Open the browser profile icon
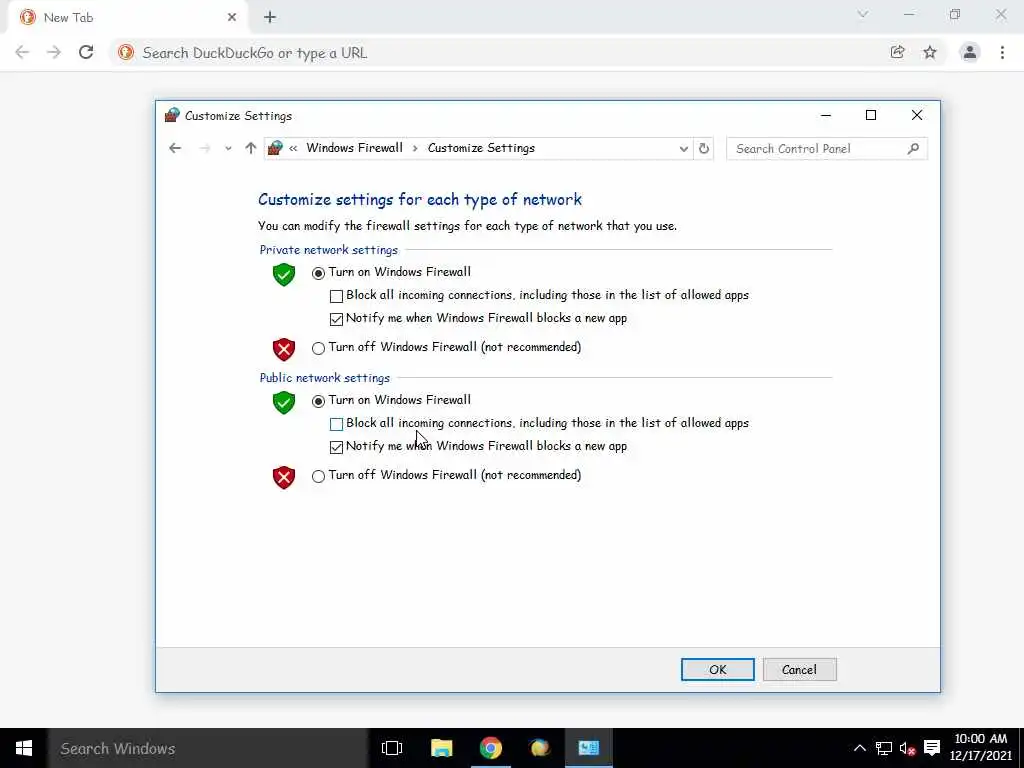Screen dimensions: 1024x768 click(x=970, y=52)
